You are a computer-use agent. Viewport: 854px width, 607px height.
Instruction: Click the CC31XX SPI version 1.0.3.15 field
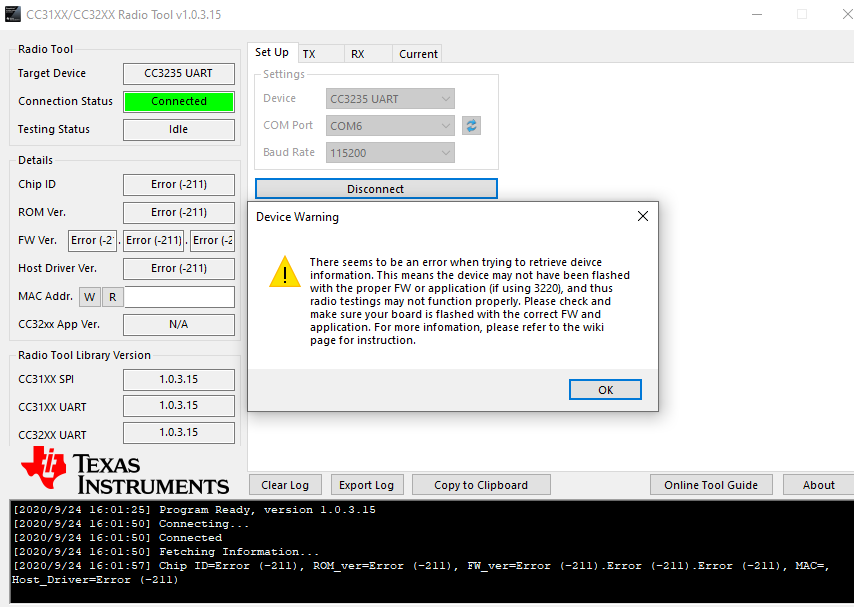(x=179, y=380)
